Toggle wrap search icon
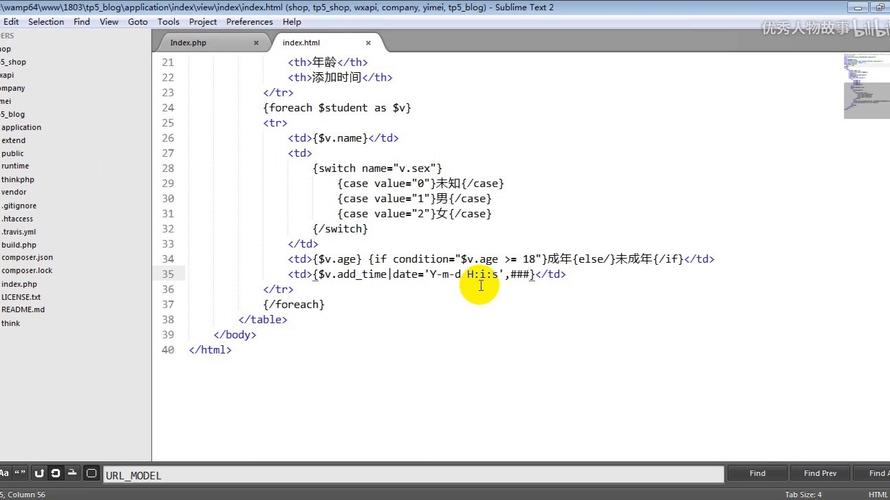The height and width of the screenshot is (500, 890). click(x=56, y=473)
